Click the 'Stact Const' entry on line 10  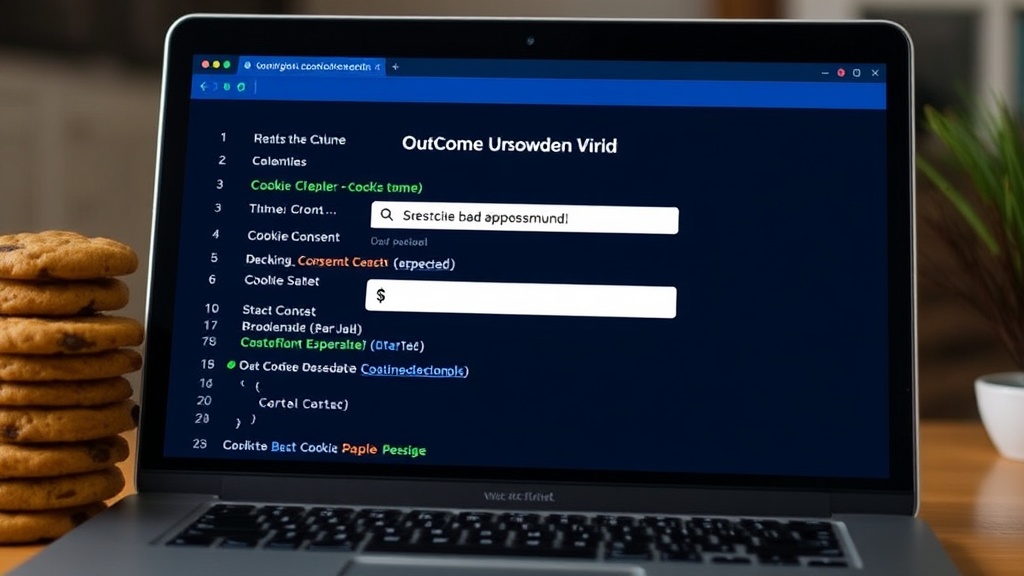[x=278, y=310]
